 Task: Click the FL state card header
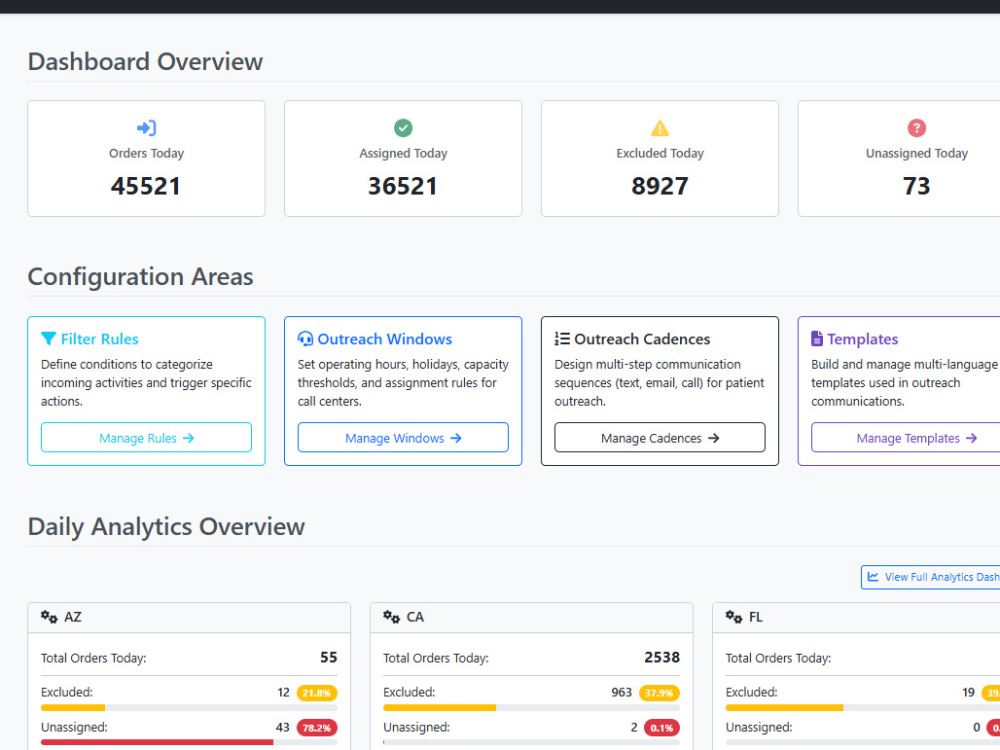tap(856, 617)
